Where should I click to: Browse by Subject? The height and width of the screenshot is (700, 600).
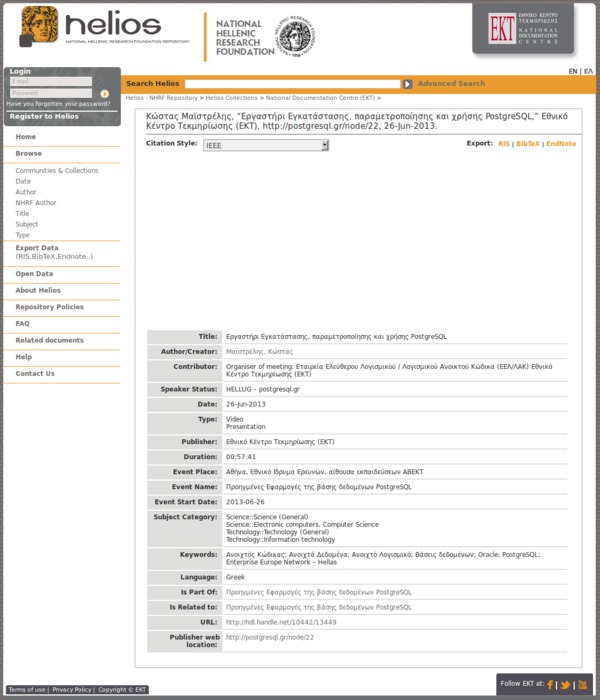26,224
